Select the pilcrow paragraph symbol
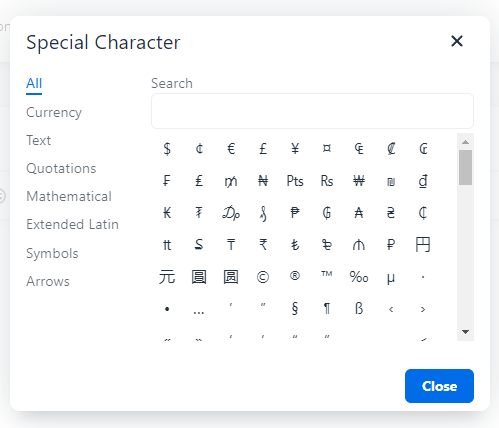The image size is (499, 428). tap(327, 309)
